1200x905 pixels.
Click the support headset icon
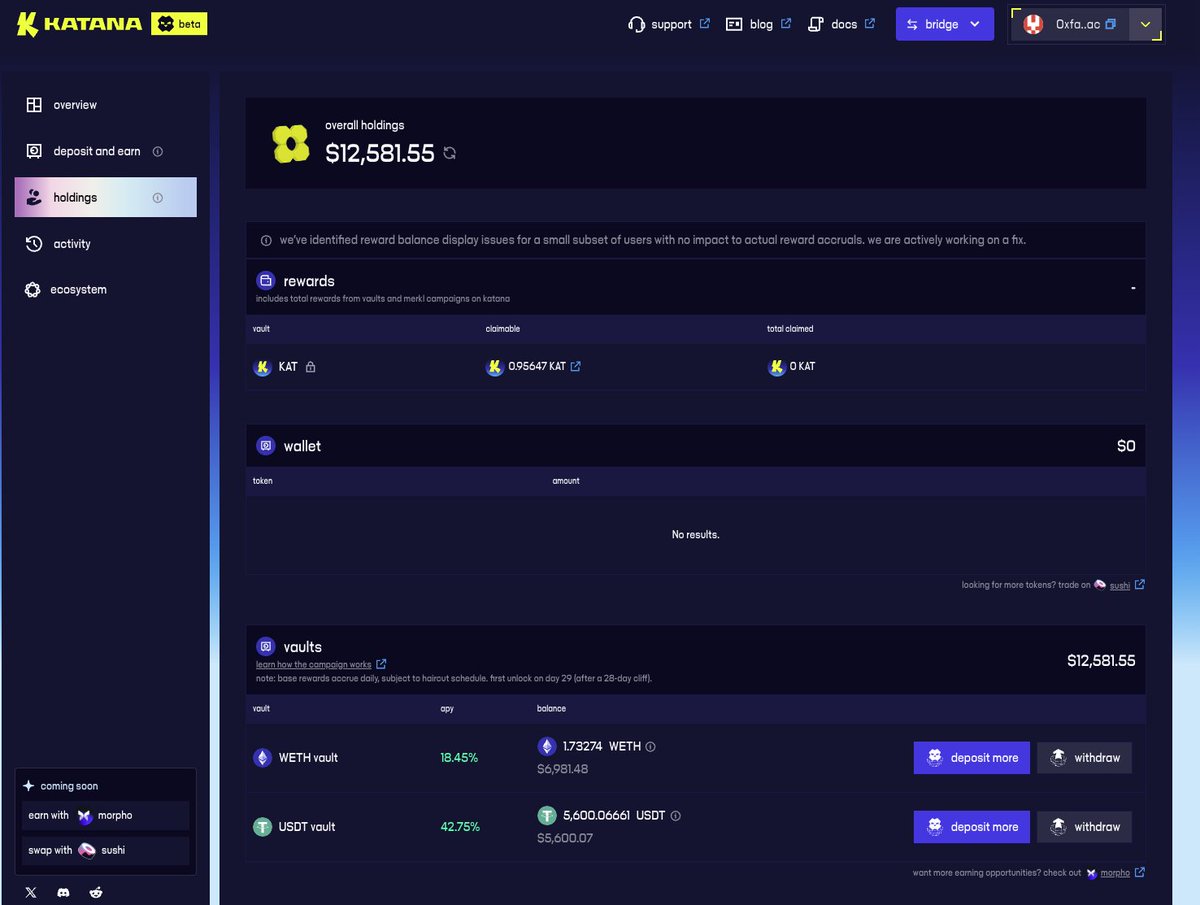tap(636, 24)
